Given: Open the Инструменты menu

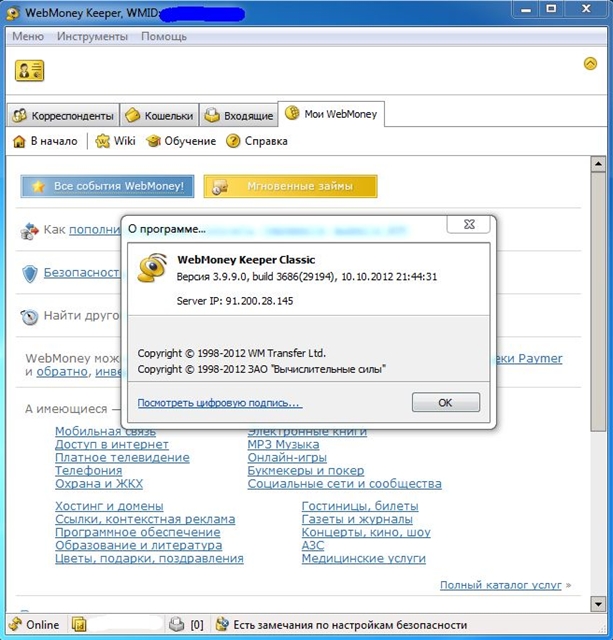Looking at the screenshot, I should pos(92,36).
